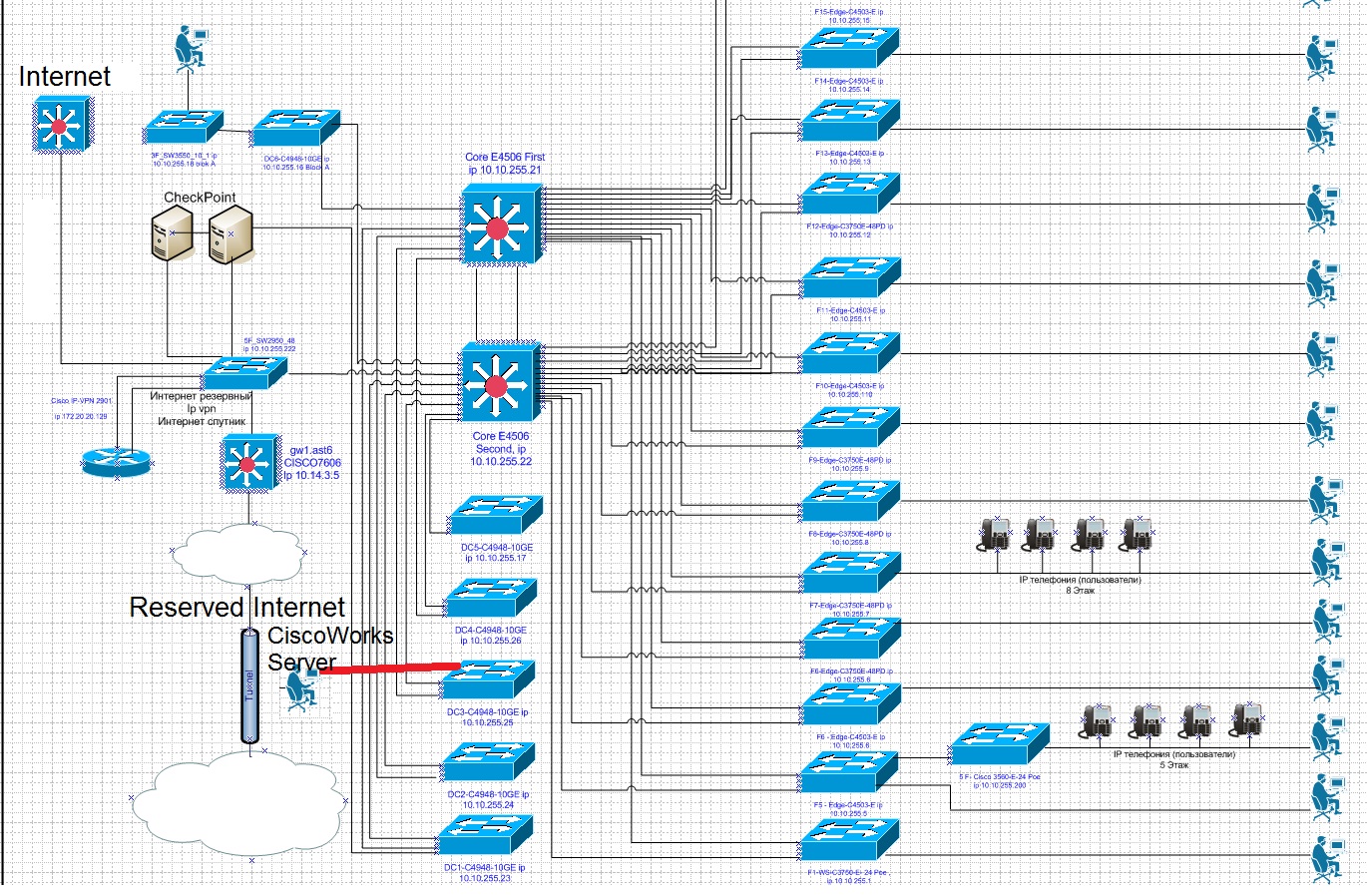The height and width of the screenshot is (896, 1367).
Task: Select the user workstation wired to the F10 switch
Action: point(1323,426)
